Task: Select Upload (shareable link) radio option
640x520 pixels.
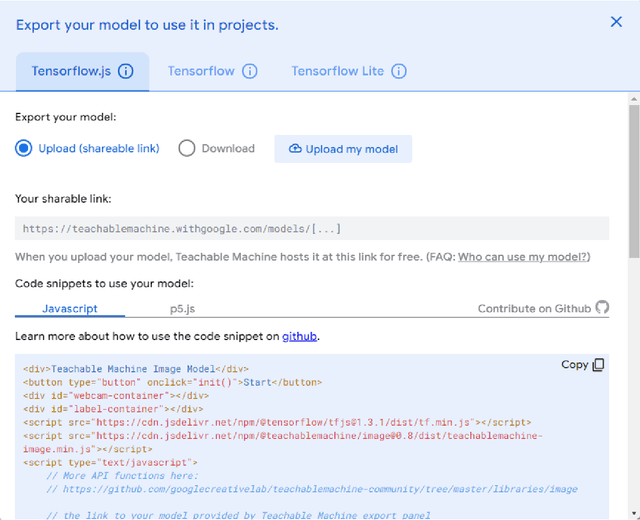Action: tap(23, 148)
